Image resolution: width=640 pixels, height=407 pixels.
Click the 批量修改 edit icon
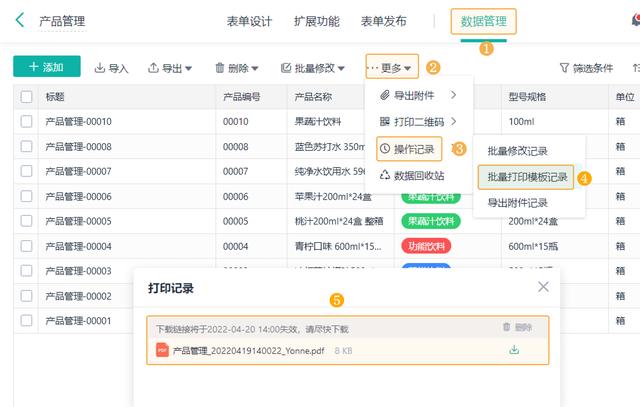tap(286, 68)
